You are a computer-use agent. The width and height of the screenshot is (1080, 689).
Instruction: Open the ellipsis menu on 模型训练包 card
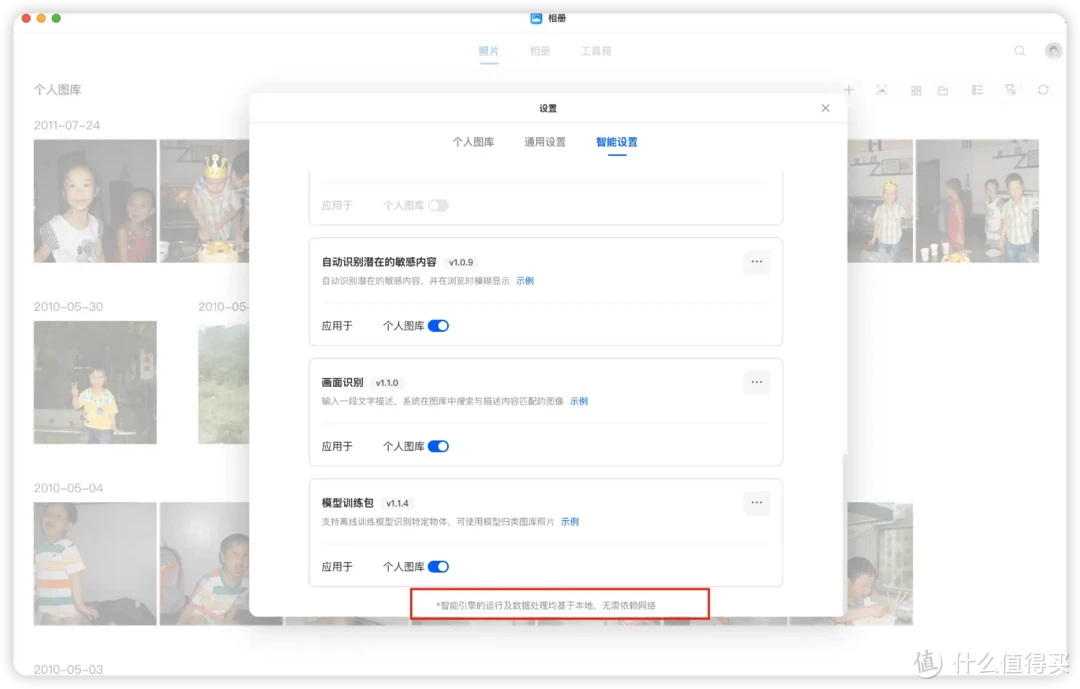tap(757, 501)
